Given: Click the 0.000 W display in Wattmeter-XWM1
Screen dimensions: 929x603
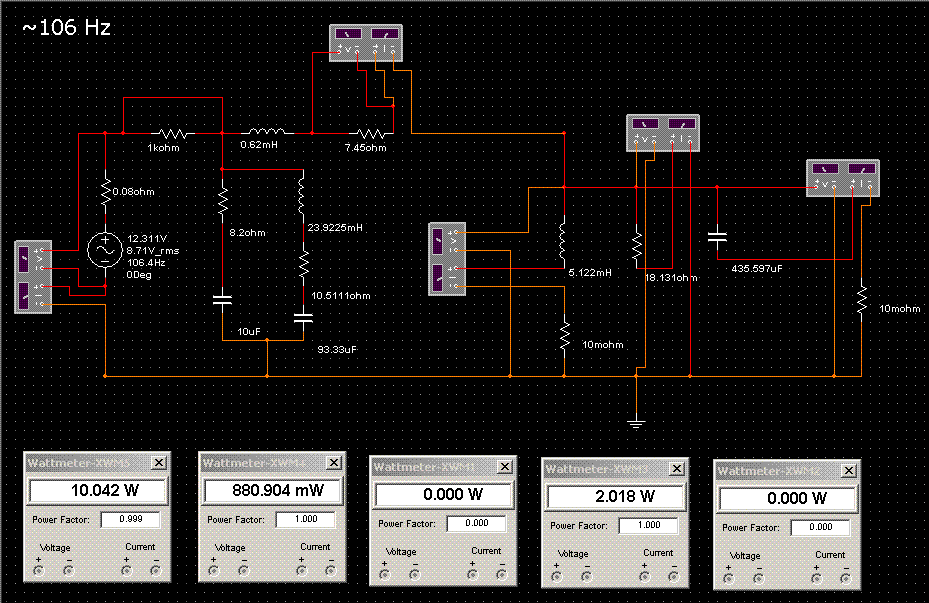Looking at the screenshot, I should [x=444, y=495].
